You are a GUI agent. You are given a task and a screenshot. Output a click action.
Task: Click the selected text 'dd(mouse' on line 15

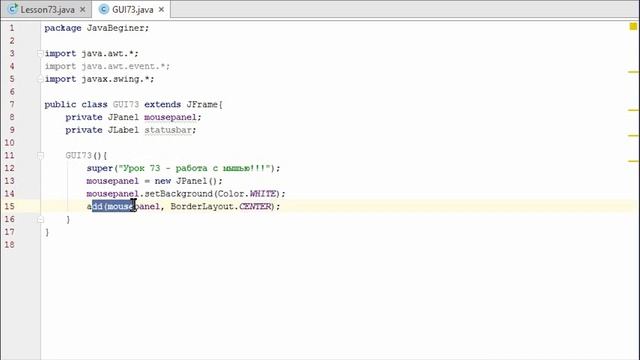(x=113, y=207)
